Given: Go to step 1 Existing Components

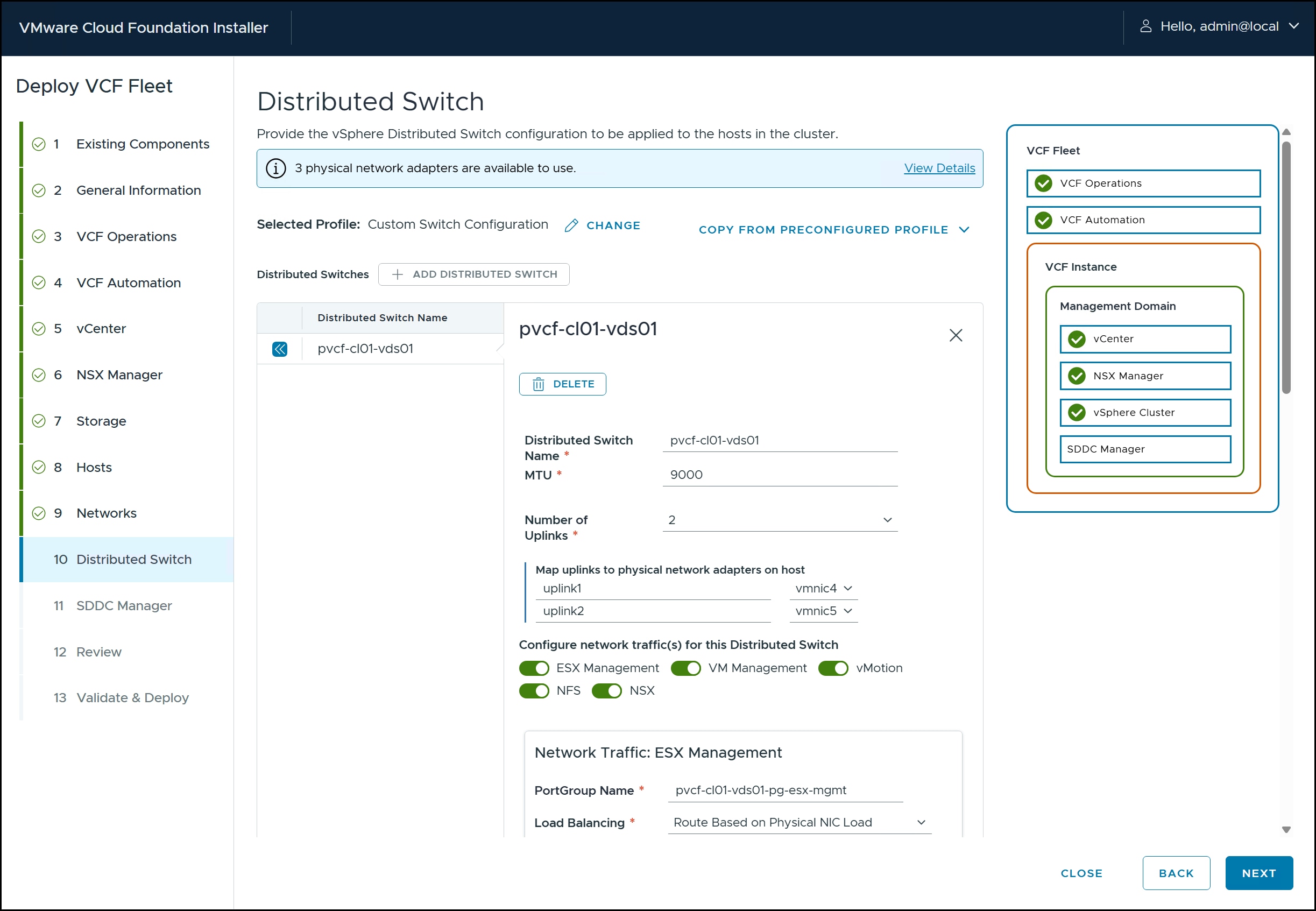Looking at the screenshot, I should (126, 144).
